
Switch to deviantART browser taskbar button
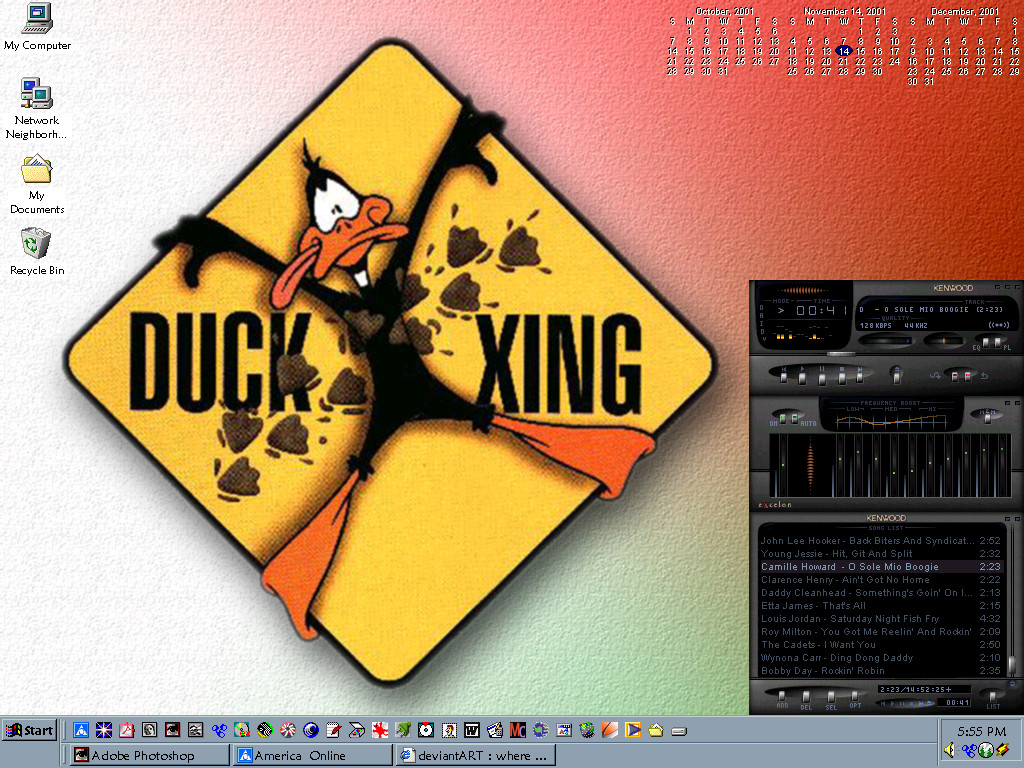475,756
